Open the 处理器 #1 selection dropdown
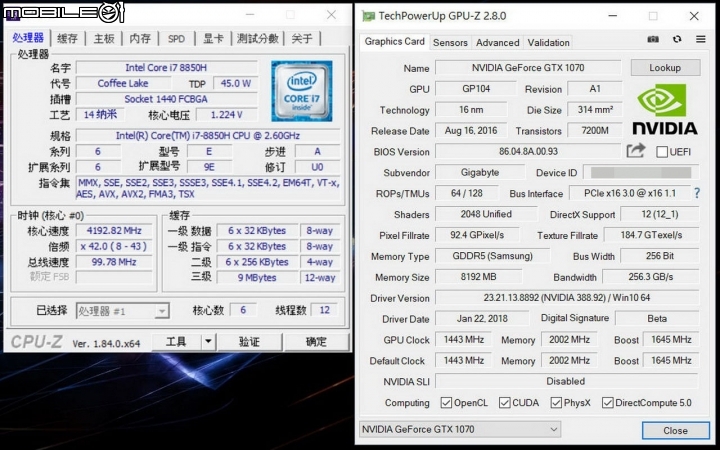720x450 pixels. (123, 311)
